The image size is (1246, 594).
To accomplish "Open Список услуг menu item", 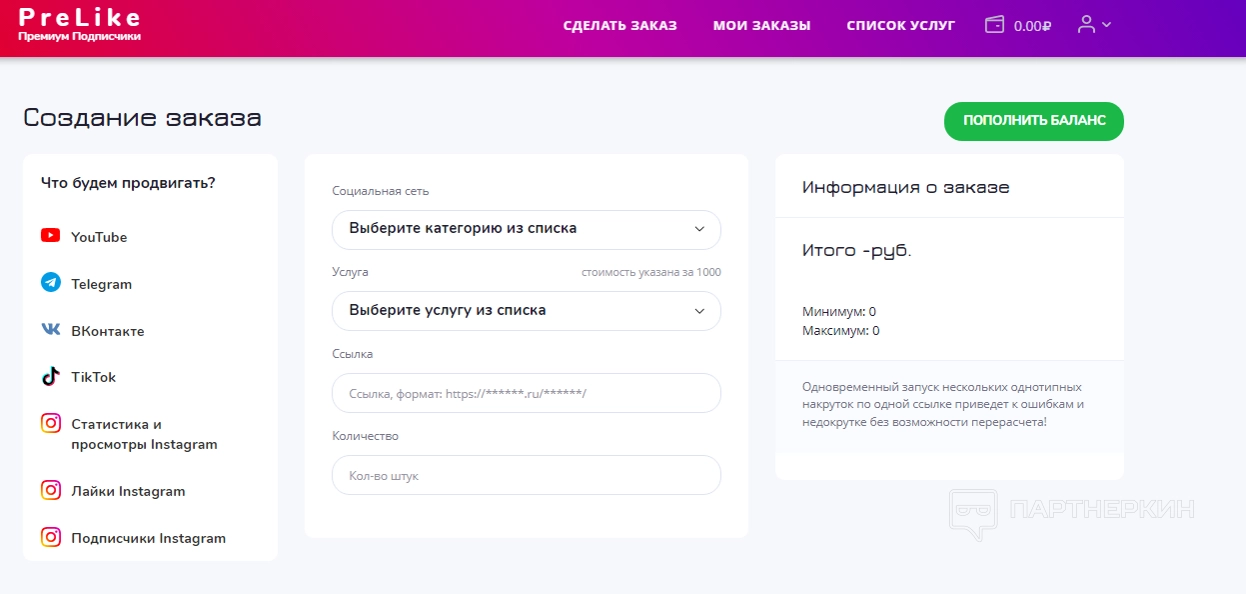I will 901,26.
